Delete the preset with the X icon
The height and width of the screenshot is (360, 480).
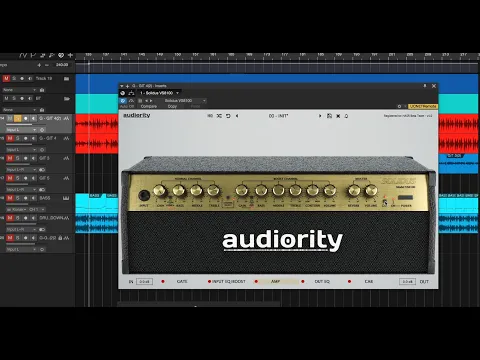point(338,116)
